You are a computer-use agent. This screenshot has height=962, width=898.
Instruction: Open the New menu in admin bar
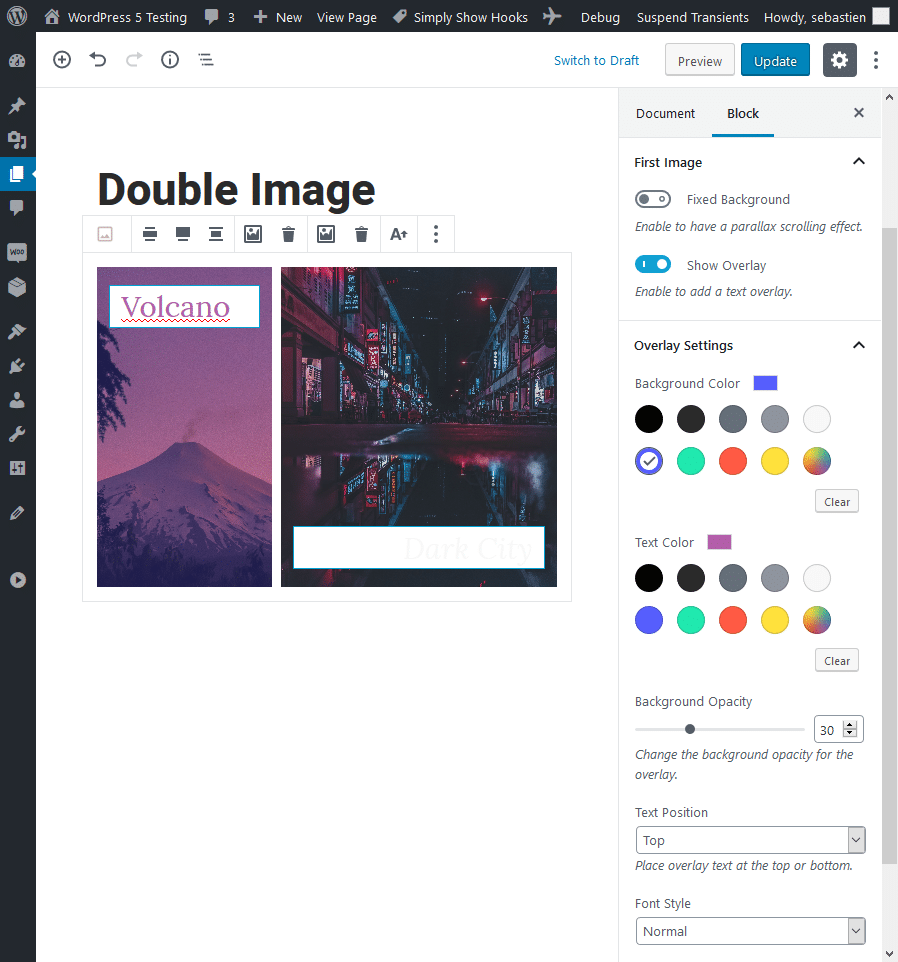pos(278,17)
